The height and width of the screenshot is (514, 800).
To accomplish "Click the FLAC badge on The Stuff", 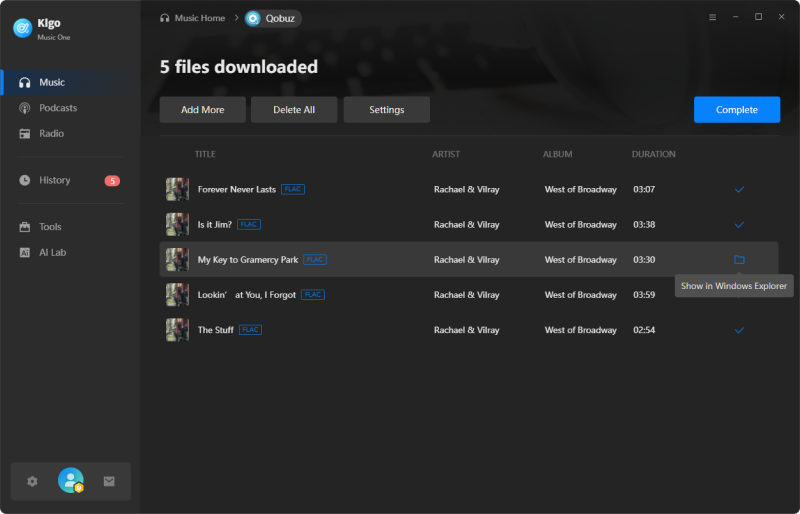I will [251, 330].
